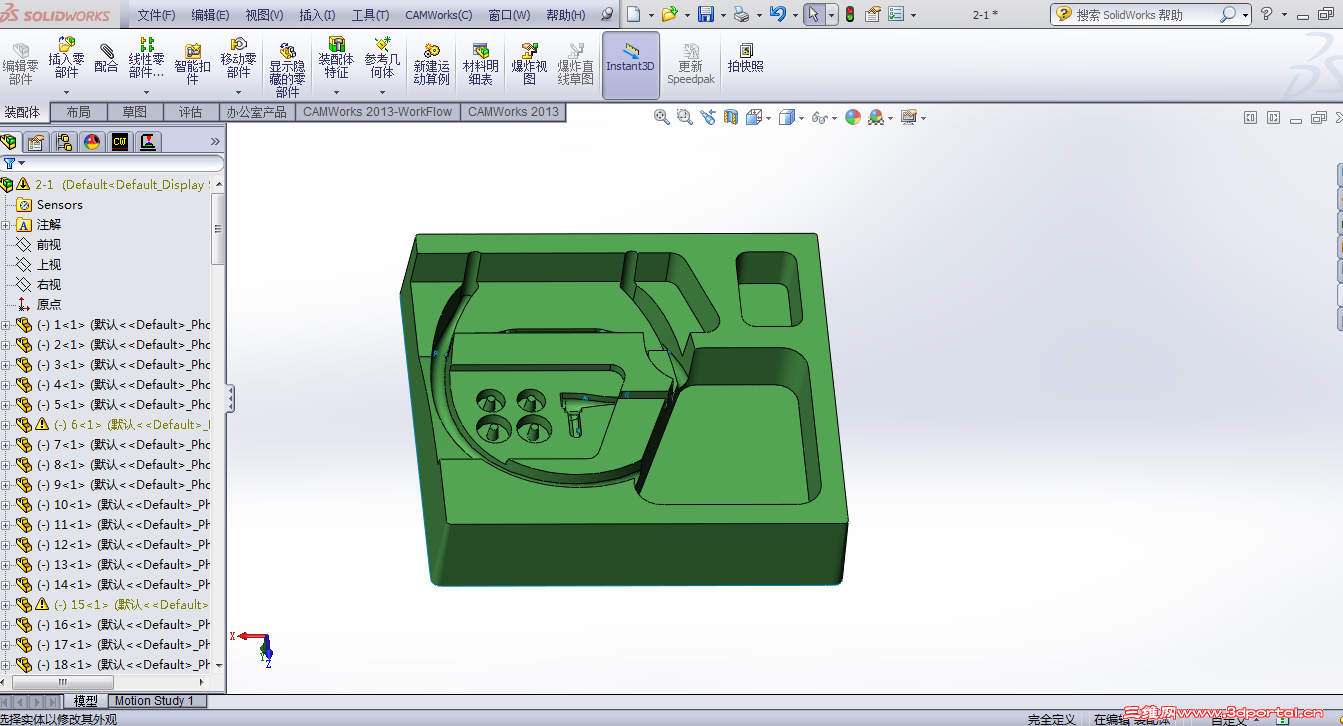
Task: Select the Sensors tree item
Action: pyautogui.click(x=60, y=205)
